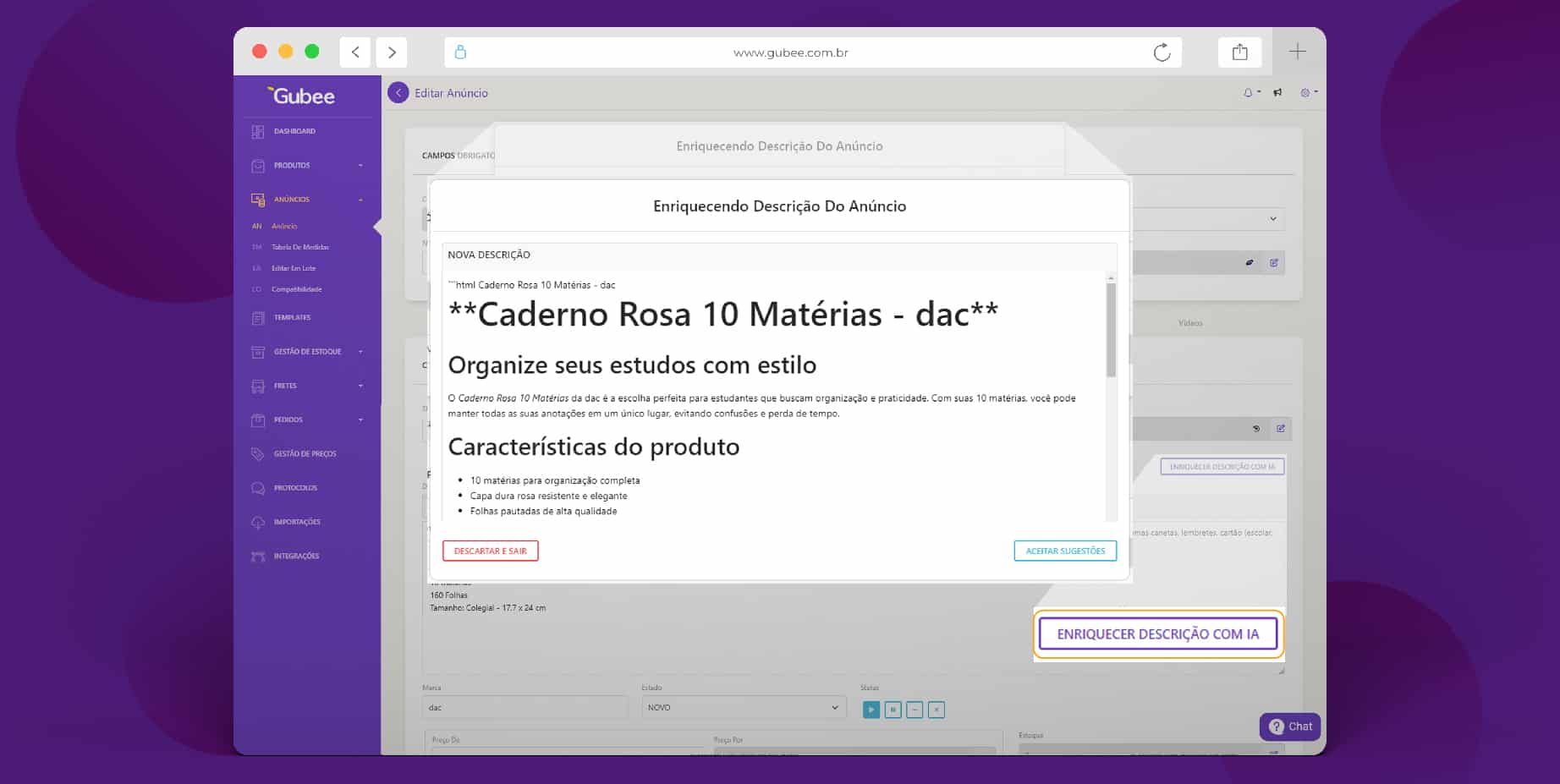Click the small Enriquecer Descrição Com IA button
This screenshot has width=1560, height=784.
tap(1222, 467)
